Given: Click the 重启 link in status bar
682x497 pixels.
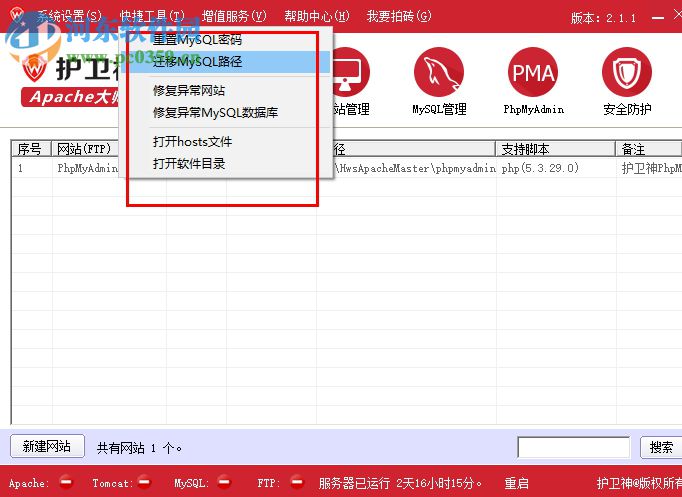Looking at the screenshot, I should click(516, 483).
